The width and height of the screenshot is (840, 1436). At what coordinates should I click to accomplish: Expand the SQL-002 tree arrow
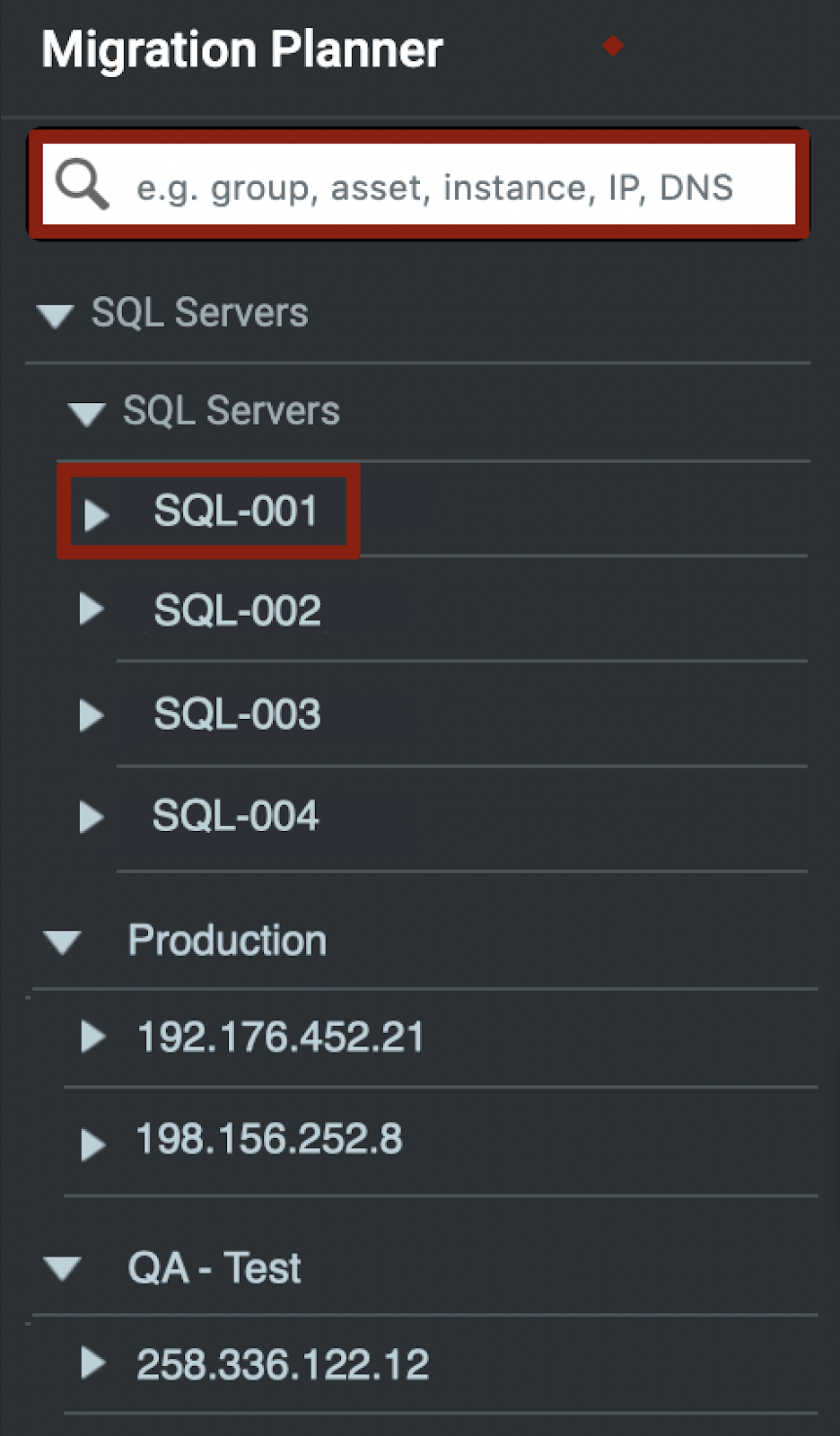click(92, 609)
